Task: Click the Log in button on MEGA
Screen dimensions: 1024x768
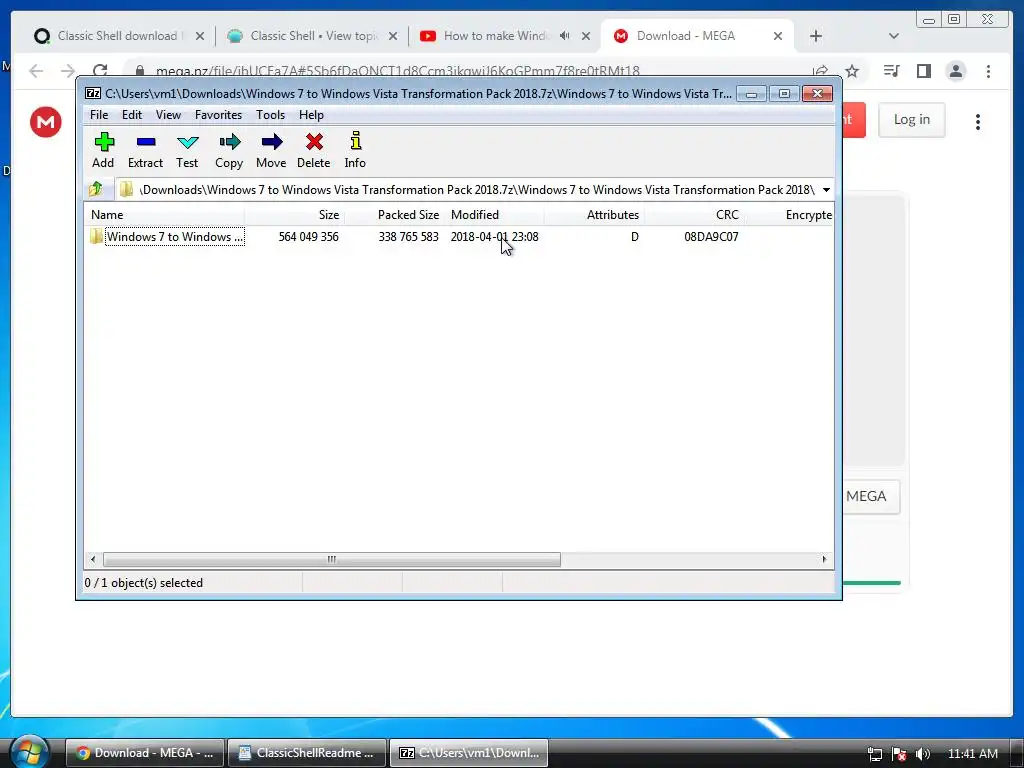Action: point(912,120)
